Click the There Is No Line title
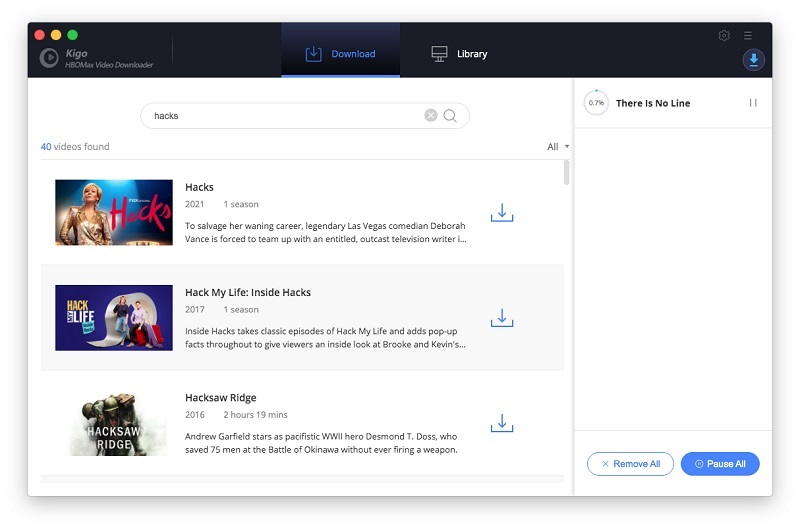This screenshot has height=529, width=800. 653,103
